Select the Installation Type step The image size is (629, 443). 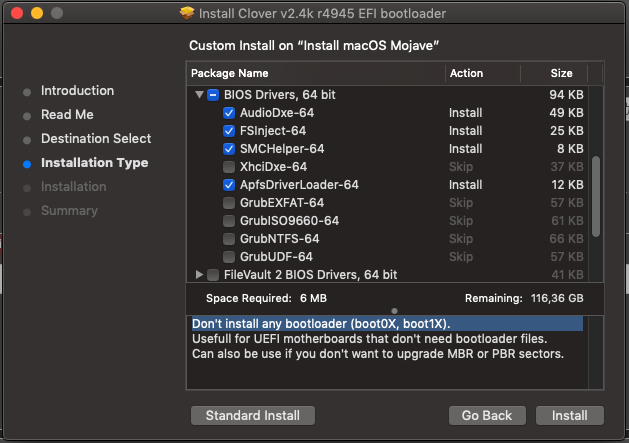tap(95, 163)
